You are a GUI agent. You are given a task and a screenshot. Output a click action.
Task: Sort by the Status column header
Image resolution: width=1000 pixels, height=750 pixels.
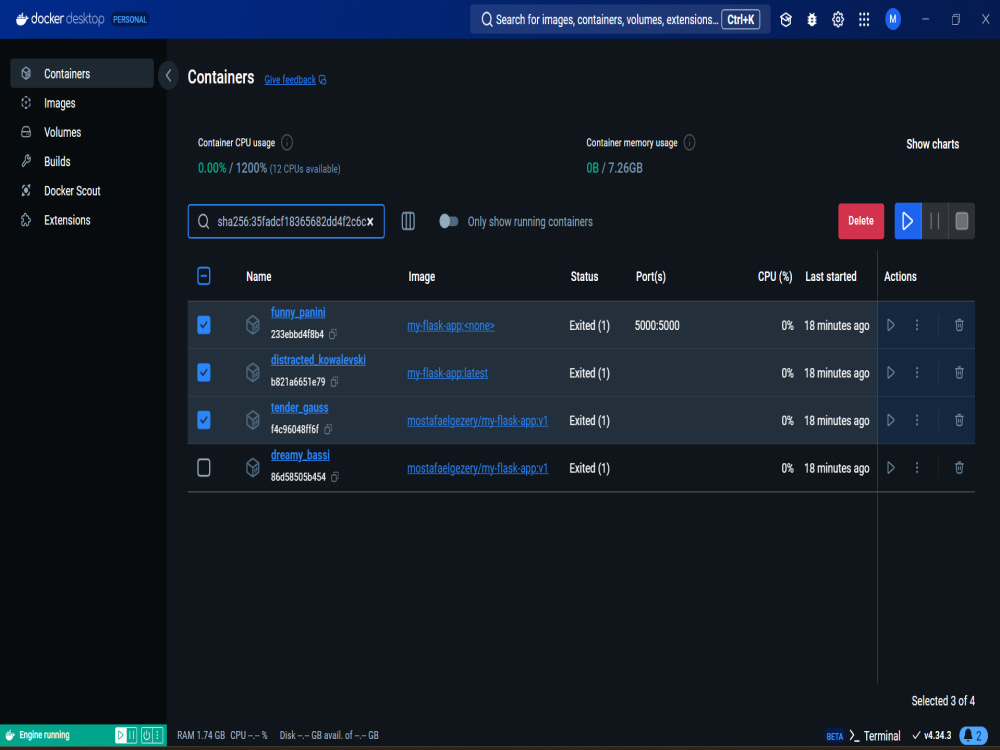pos(584,276)
